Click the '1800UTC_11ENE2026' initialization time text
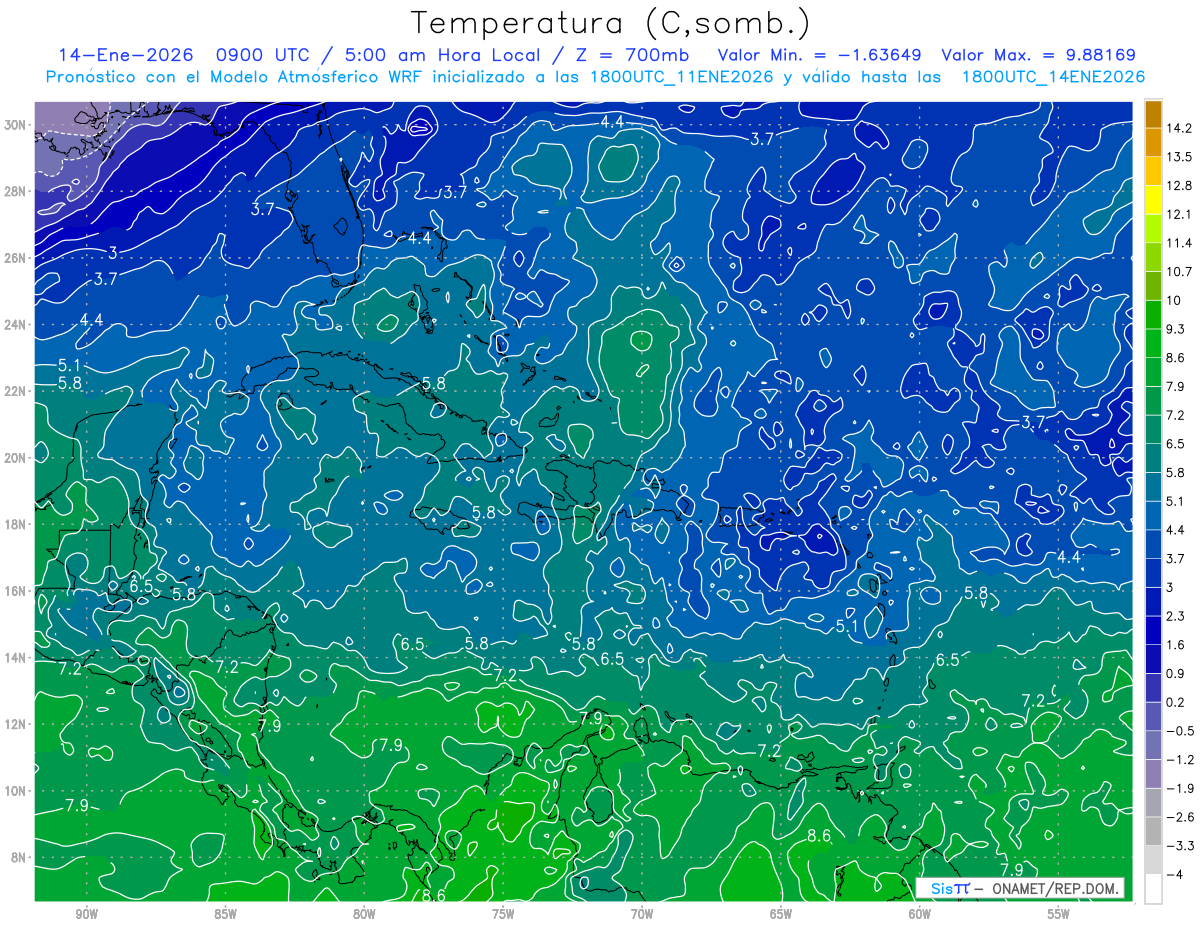The width and height of the screenshot is (1200, 927). (x=680, y=77)
